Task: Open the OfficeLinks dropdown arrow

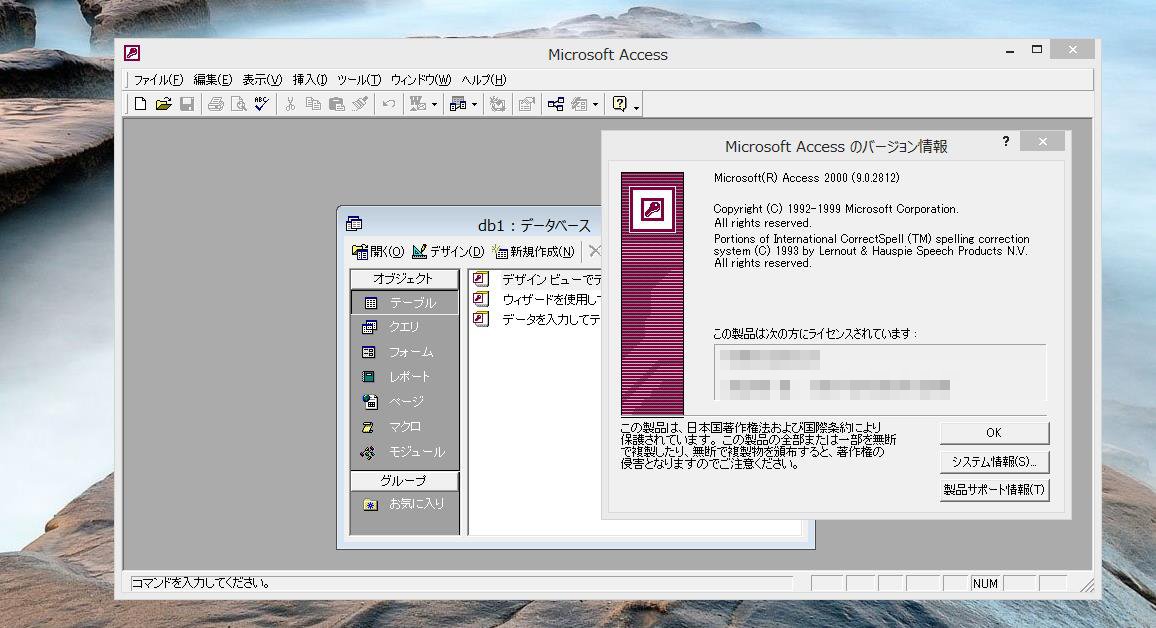Action: click(434, 105)
